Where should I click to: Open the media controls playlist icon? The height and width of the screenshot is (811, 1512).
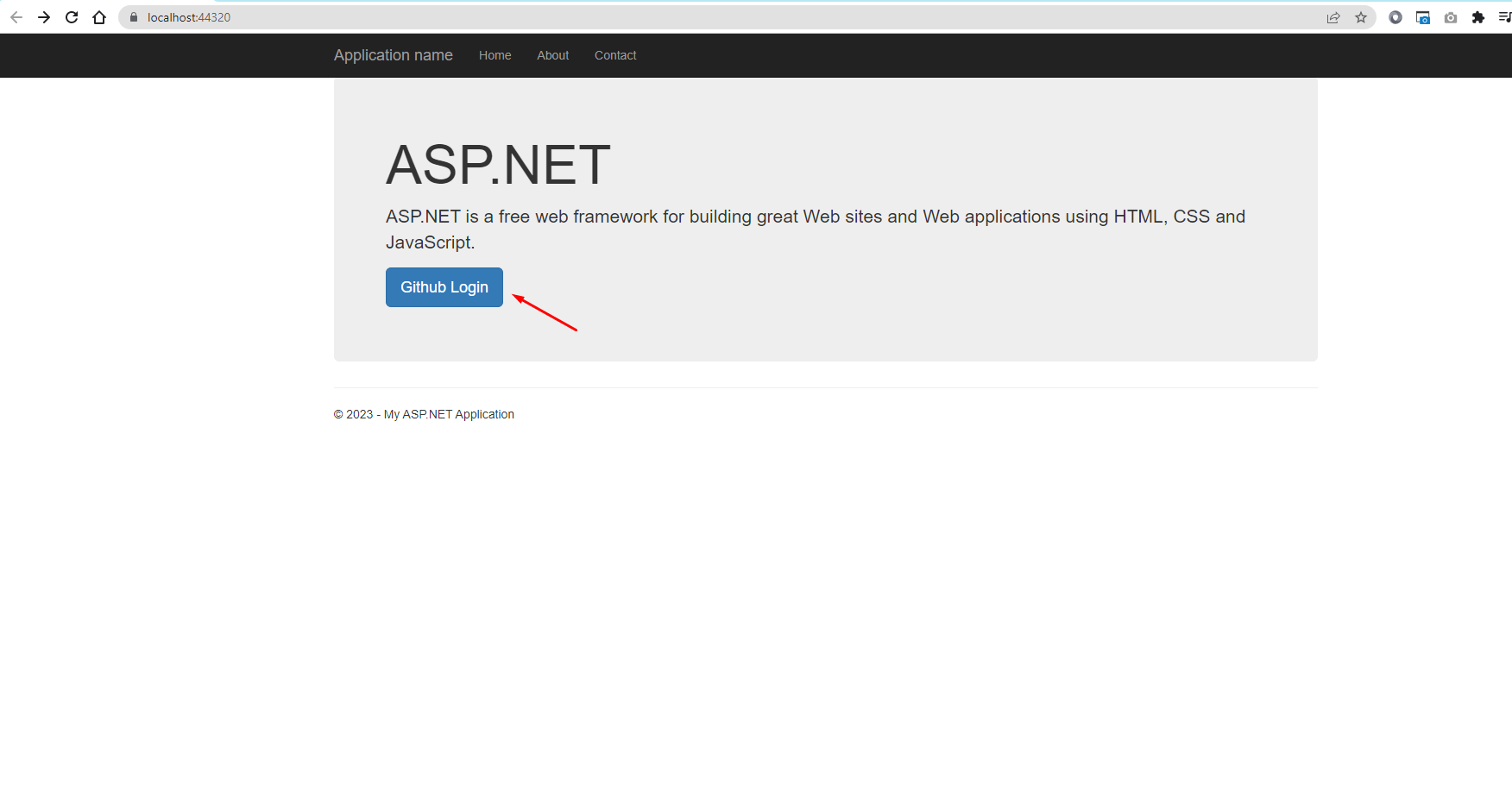pos(1504,17)
